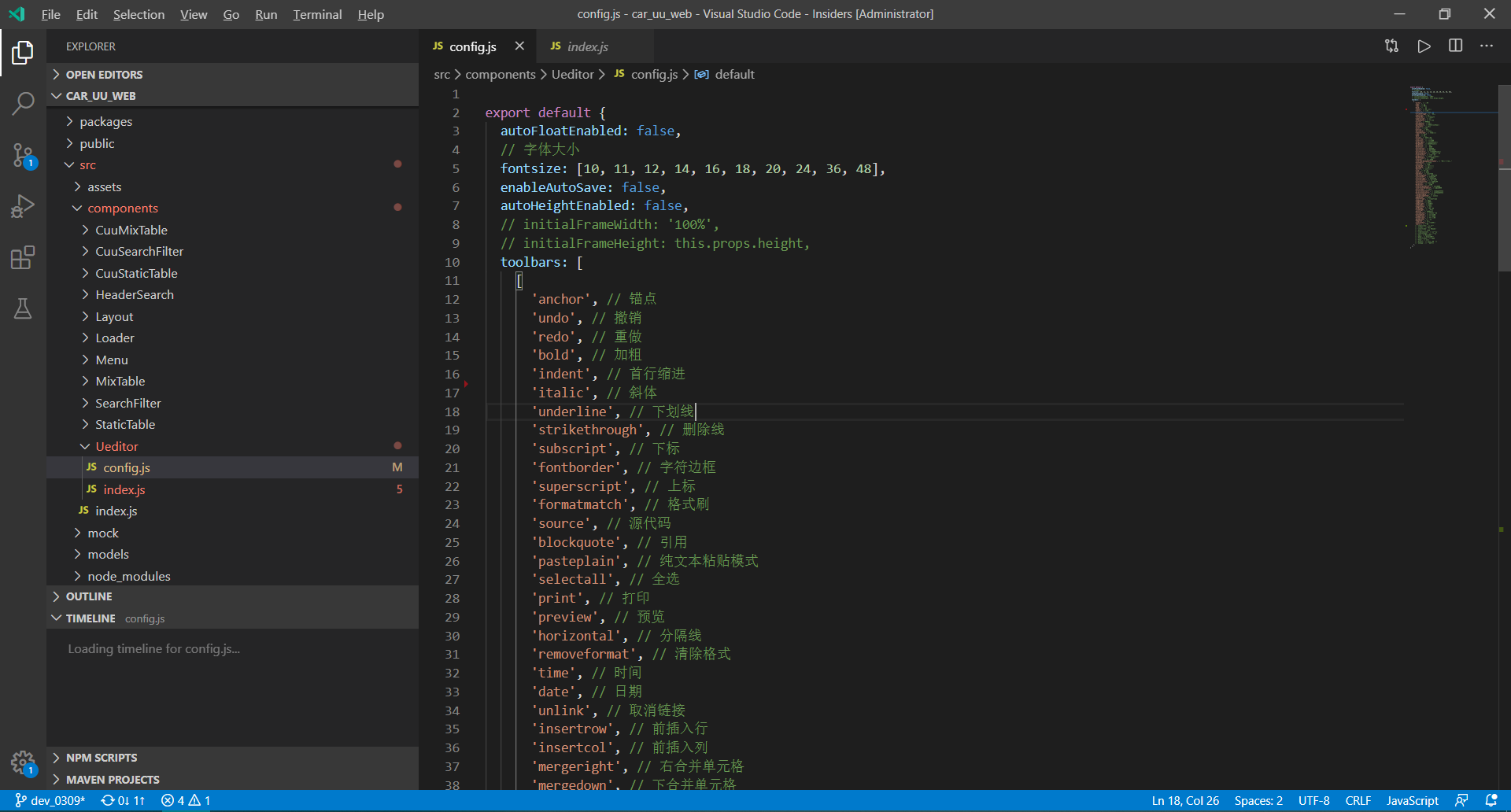Open the Extensions view
This screenshot has width=1511, height=812.
pos(23,257)
